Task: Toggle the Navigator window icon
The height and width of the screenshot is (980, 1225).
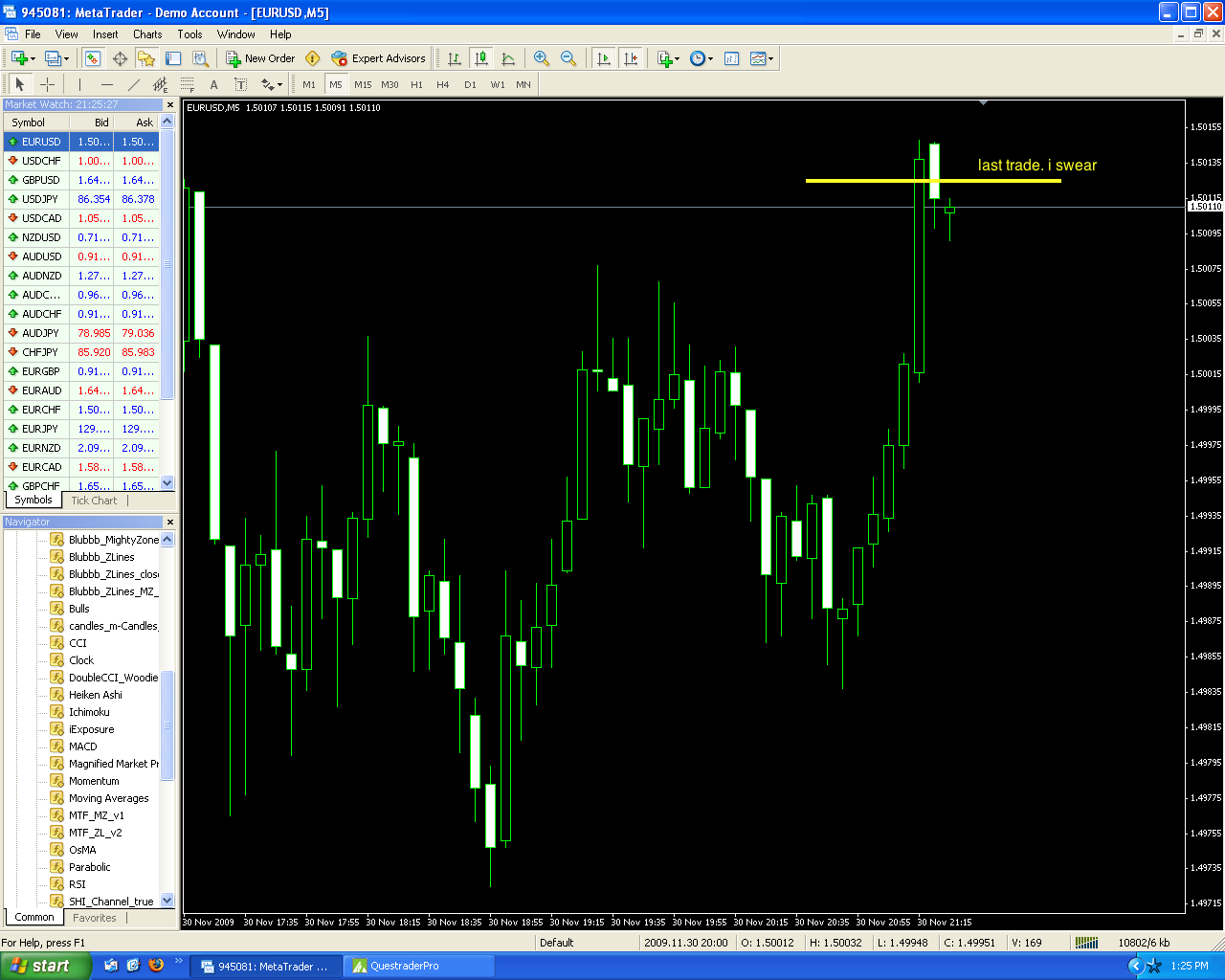Action: [146, 58]
